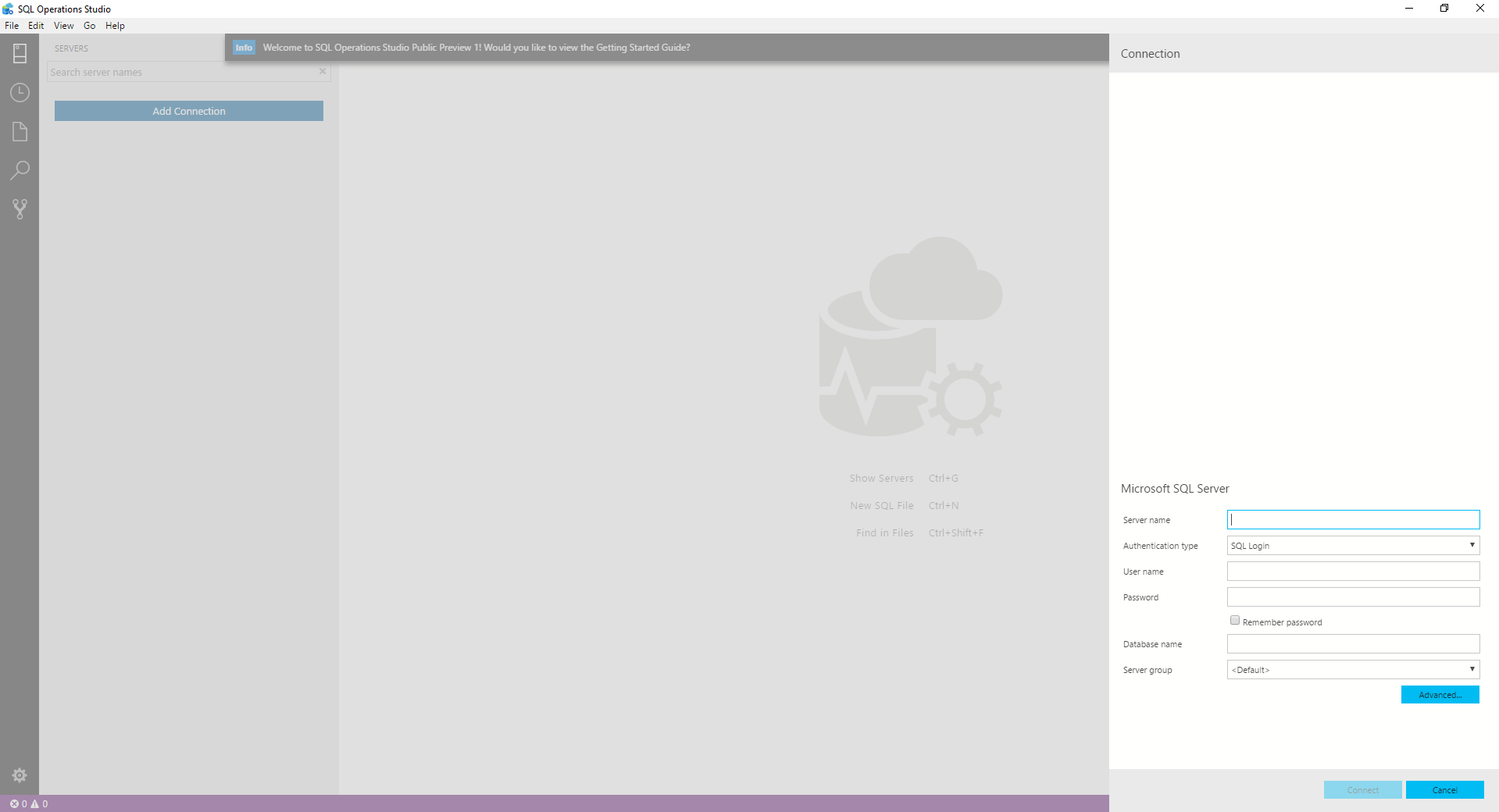Focus the Server name input field
The width and height of the screenshot is (1499, 812).
[x=1353, y=520]
